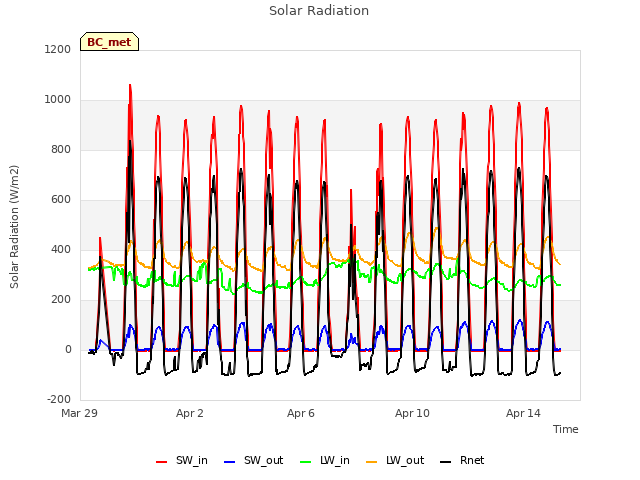
Task: Click the Apr 6 x-axis tick label
Action: coord(301,413)
